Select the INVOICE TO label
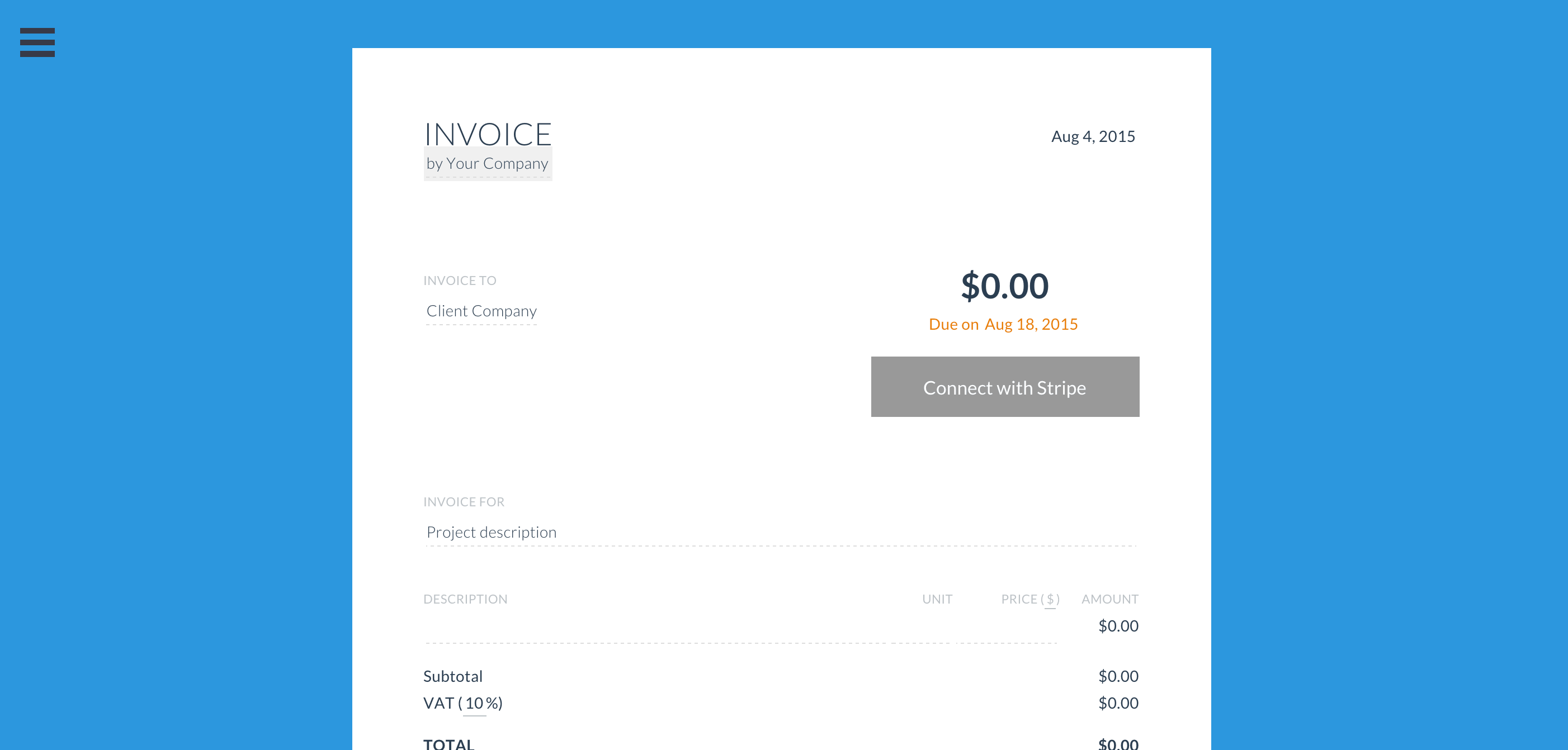Screen dimensions: 1568x750 (x=460, y=281)
